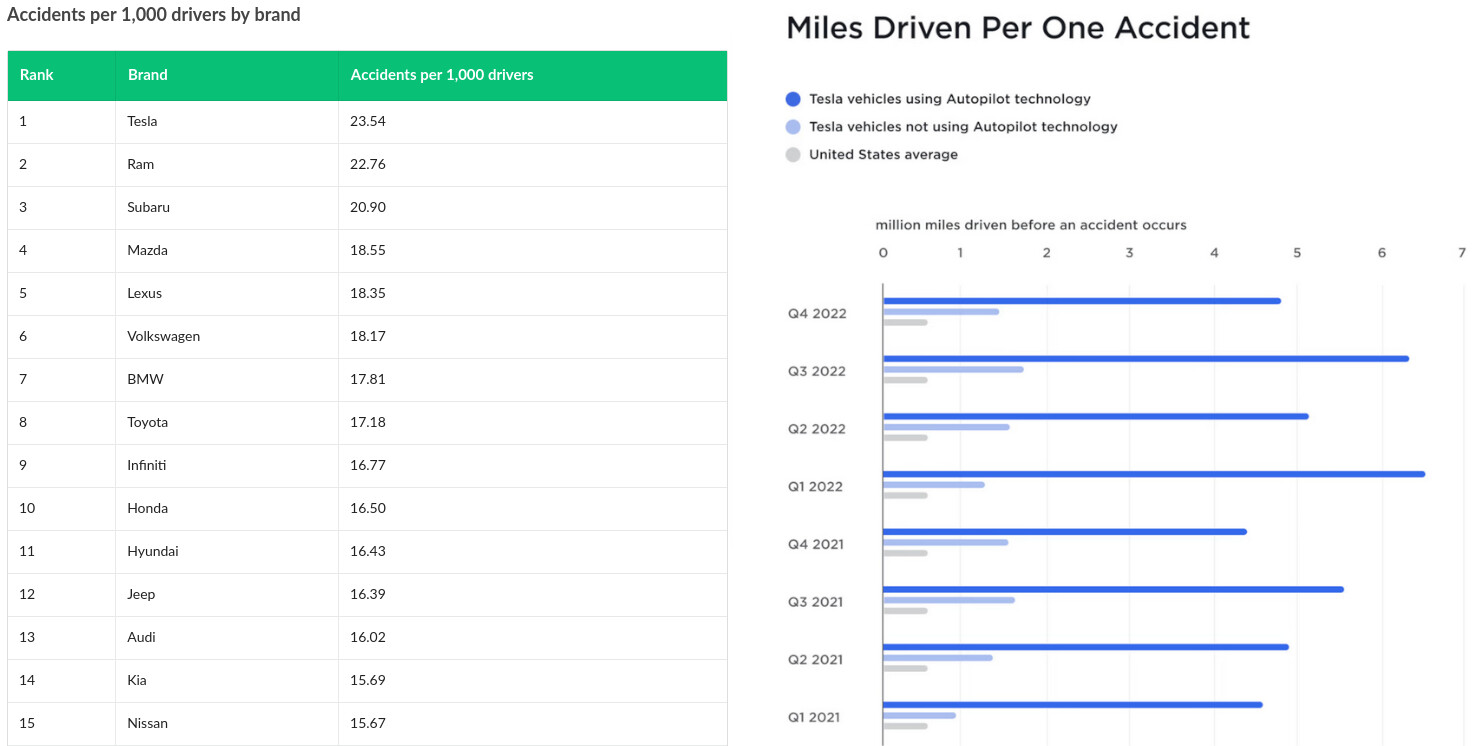The image size is (1476, 746).
Task: Click the Q2 2022 dark blue Autopilot bar
Action: point(1096,416)
